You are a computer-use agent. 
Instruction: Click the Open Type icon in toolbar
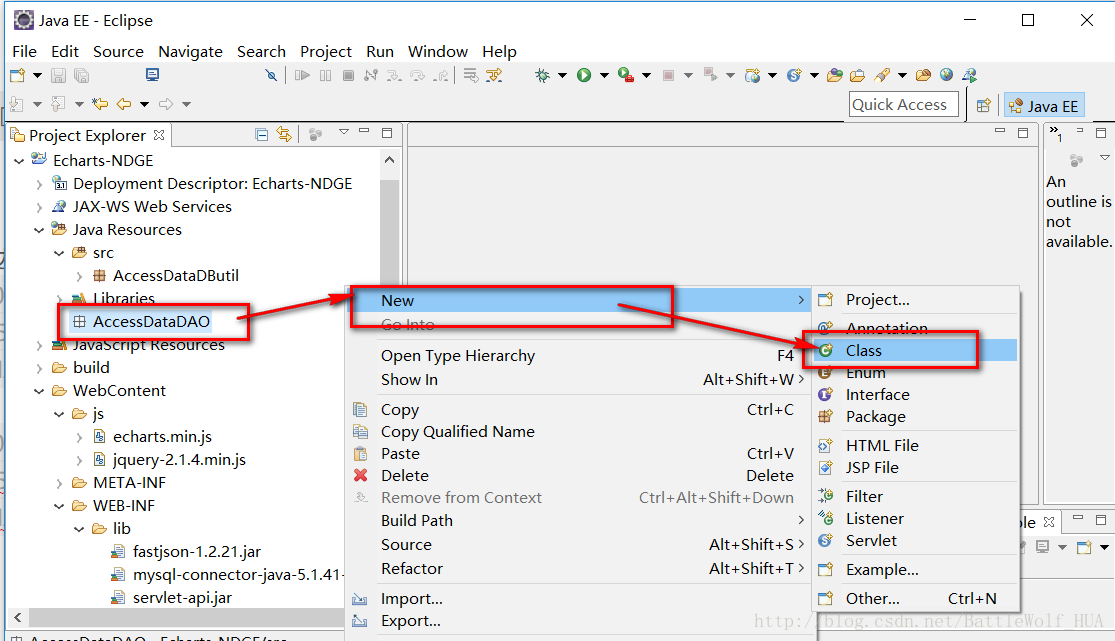835,75
